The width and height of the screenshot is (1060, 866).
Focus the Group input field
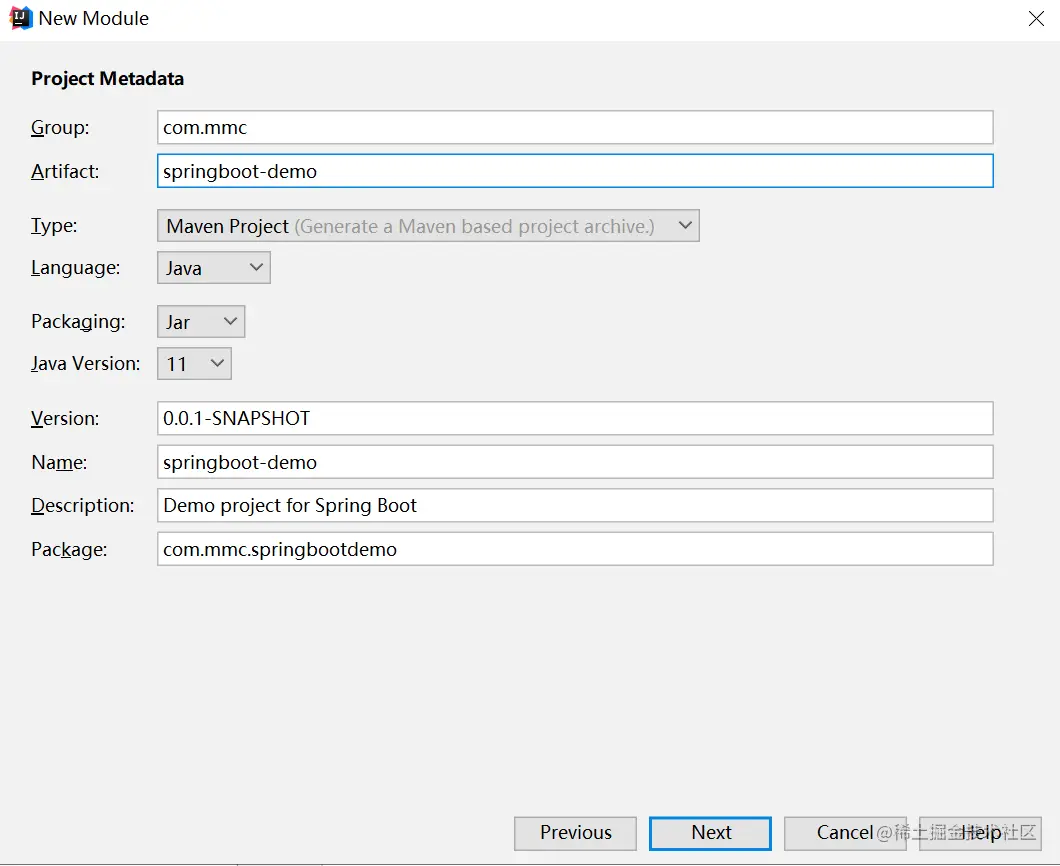pyautogui.click(x=575, y=127)
